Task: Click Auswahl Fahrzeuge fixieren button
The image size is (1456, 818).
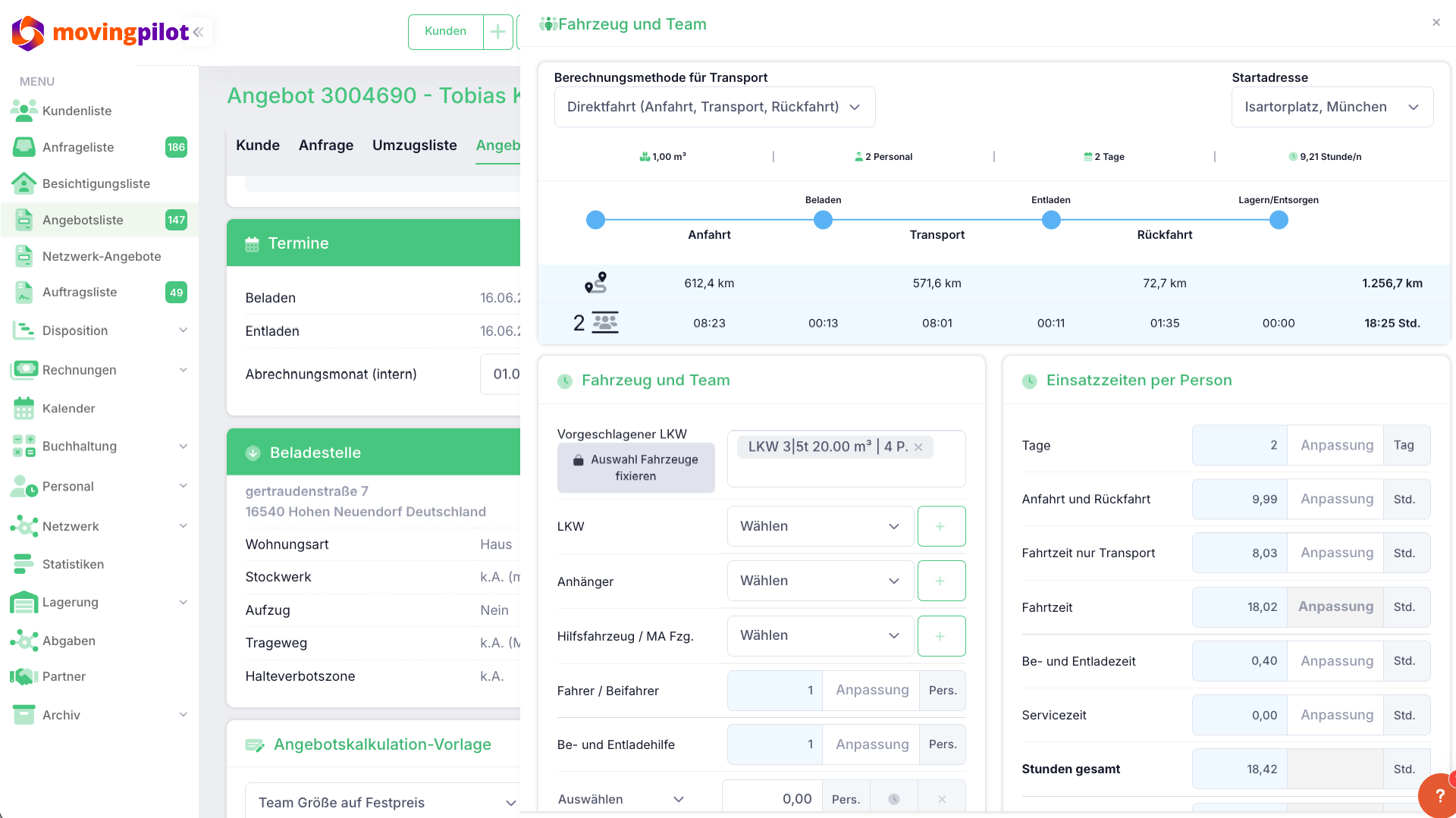Action: click(x=635, y=468)
